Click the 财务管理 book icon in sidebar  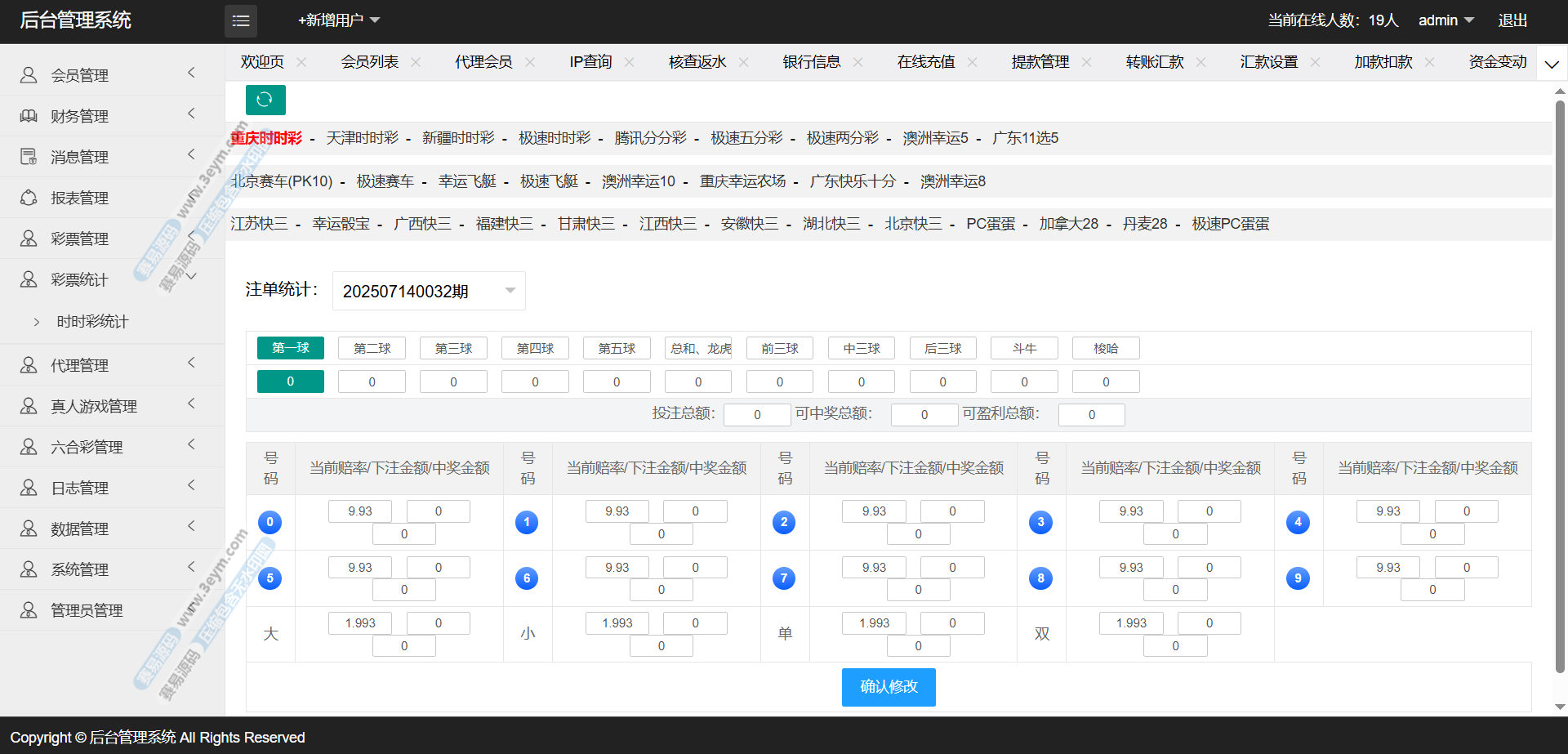(29, 116)
